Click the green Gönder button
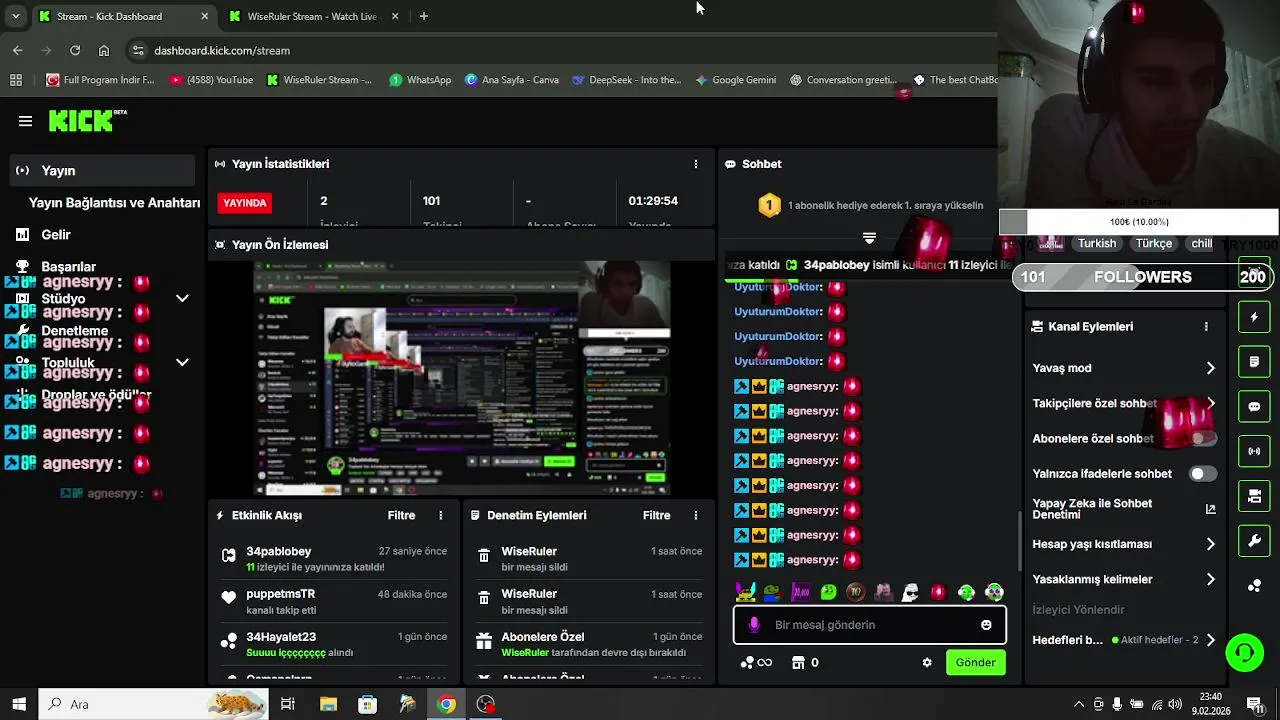The height and width of the screenshot is (720, 1280). coord(975,662)
